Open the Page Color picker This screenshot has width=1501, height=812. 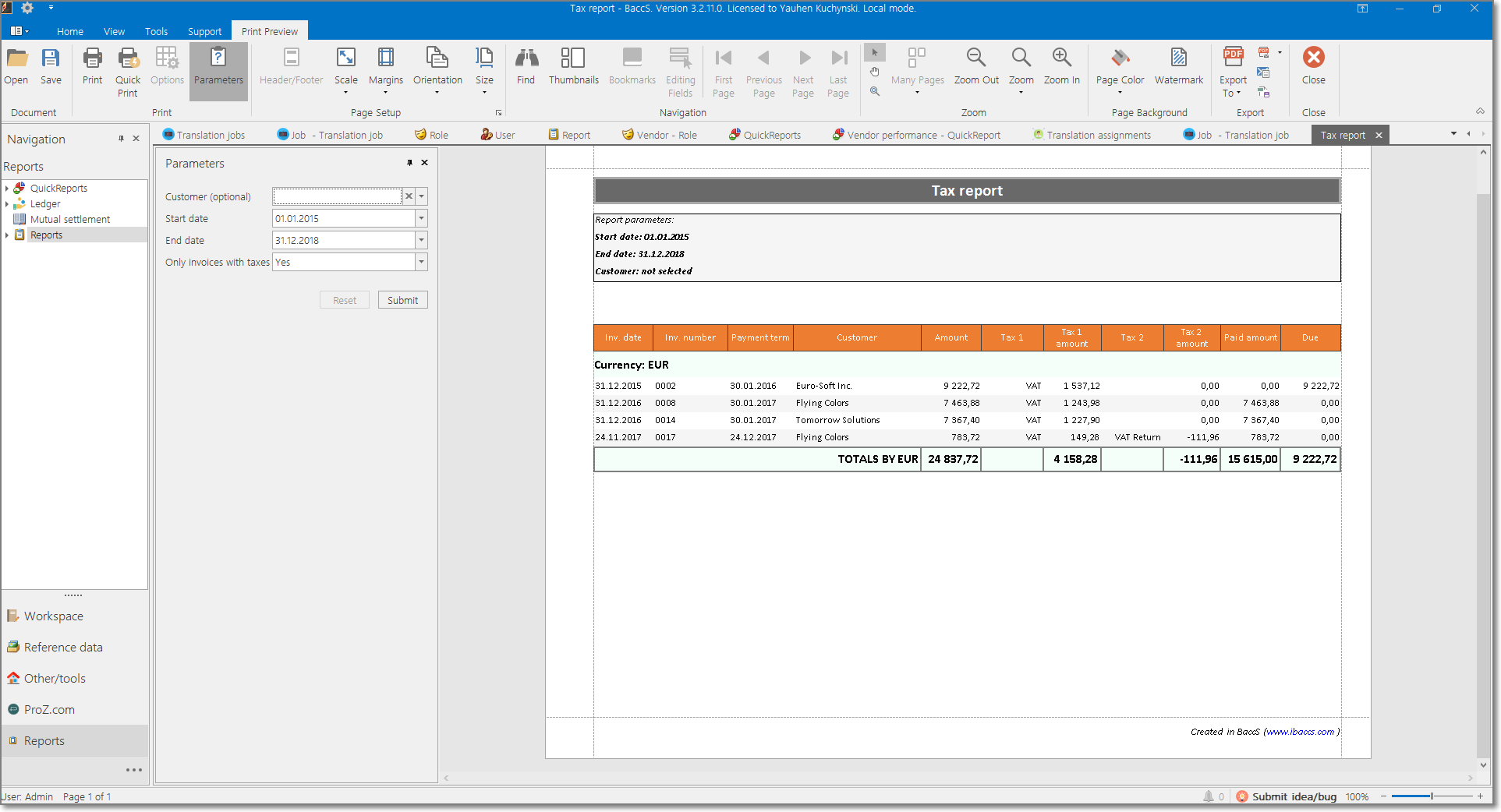[x=1120, y=72]
